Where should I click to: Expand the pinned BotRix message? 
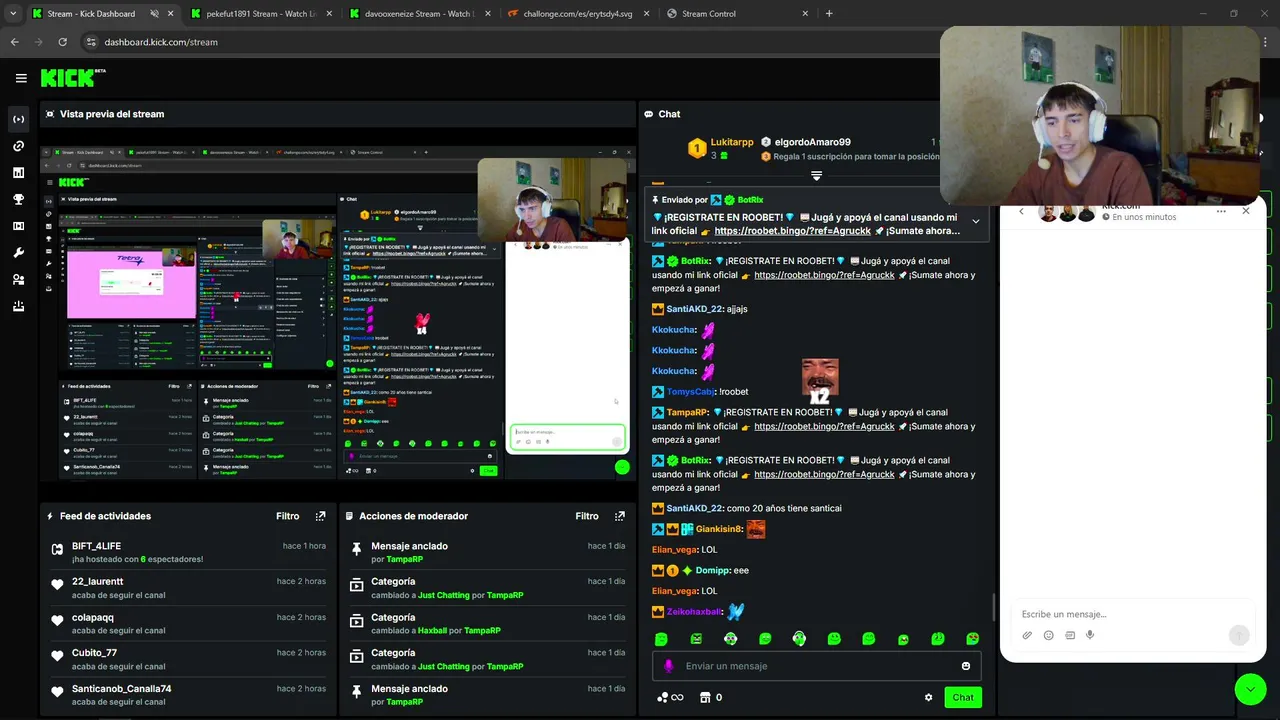pyautogui.click(x=976, y=221)
